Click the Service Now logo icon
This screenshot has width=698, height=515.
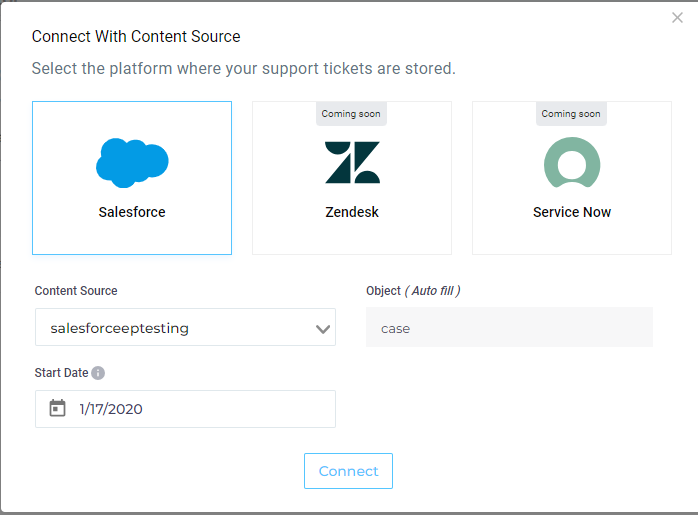(571, 162)
